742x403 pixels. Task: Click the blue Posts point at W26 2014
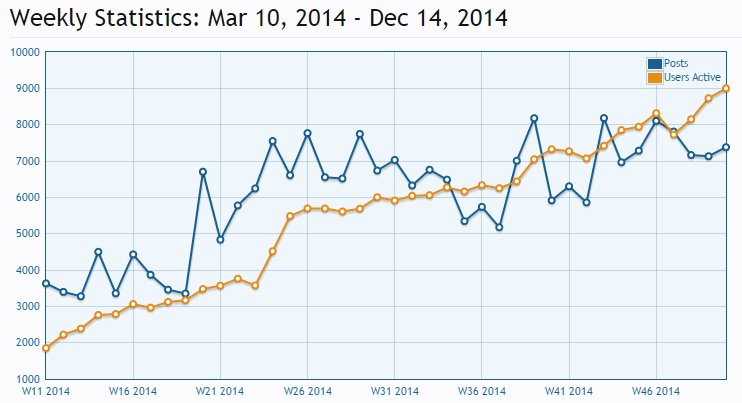coord(308,133)
